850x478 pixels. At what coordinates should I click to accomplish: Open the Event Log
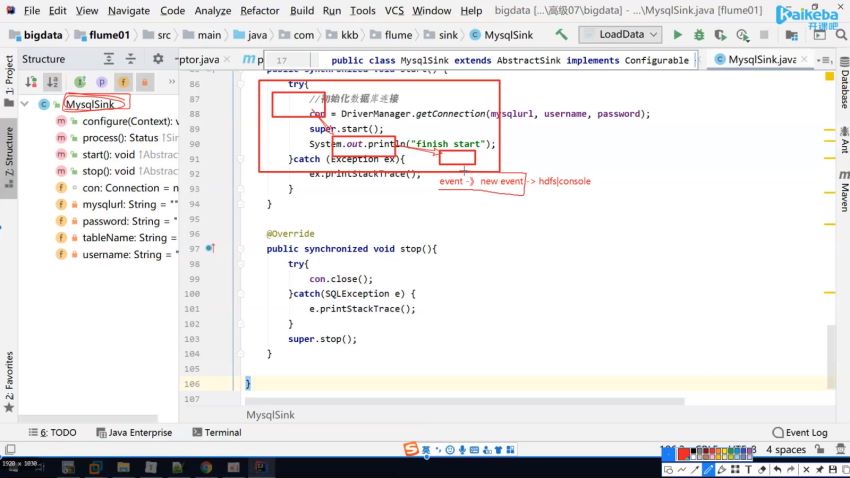(x=800, y=432)
